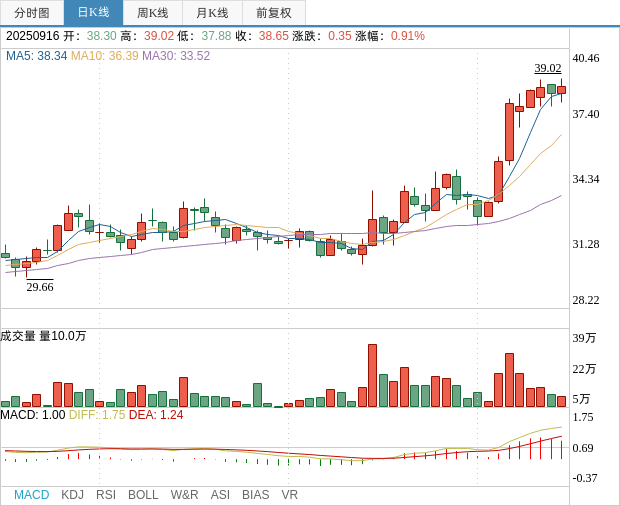Select the ASI indicator
The width and height of the screenshot is (620, 506).
pos(220,495)
